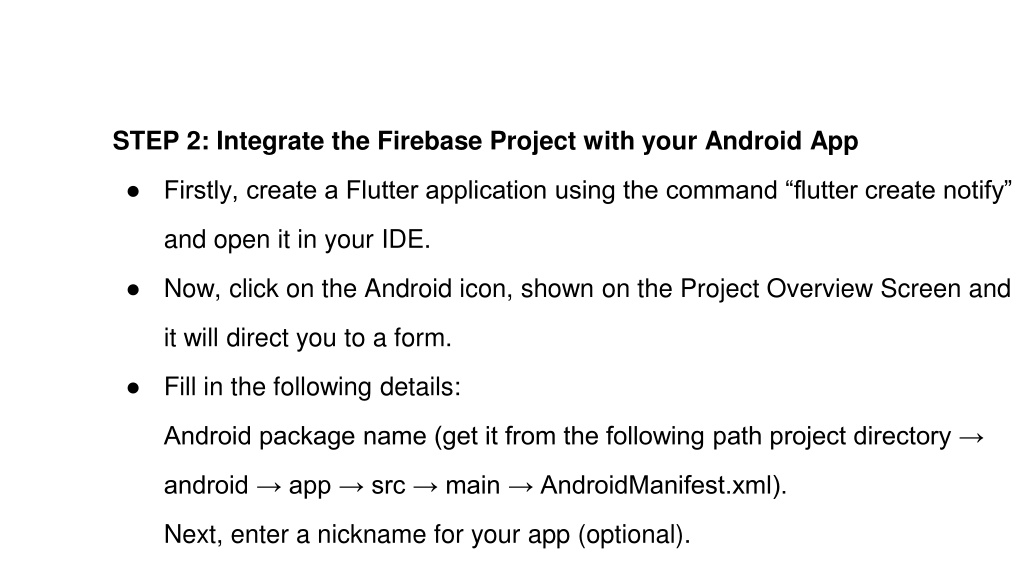Click the first bullet point marker
1024x576 pixels.
(133, 191)
